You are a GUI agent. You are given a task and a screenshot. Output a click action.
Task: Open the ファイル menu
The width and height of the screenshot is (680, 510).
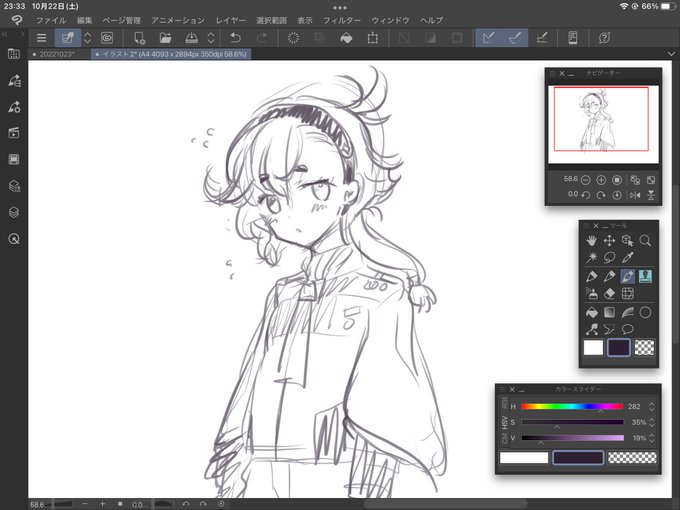point(51,20)
